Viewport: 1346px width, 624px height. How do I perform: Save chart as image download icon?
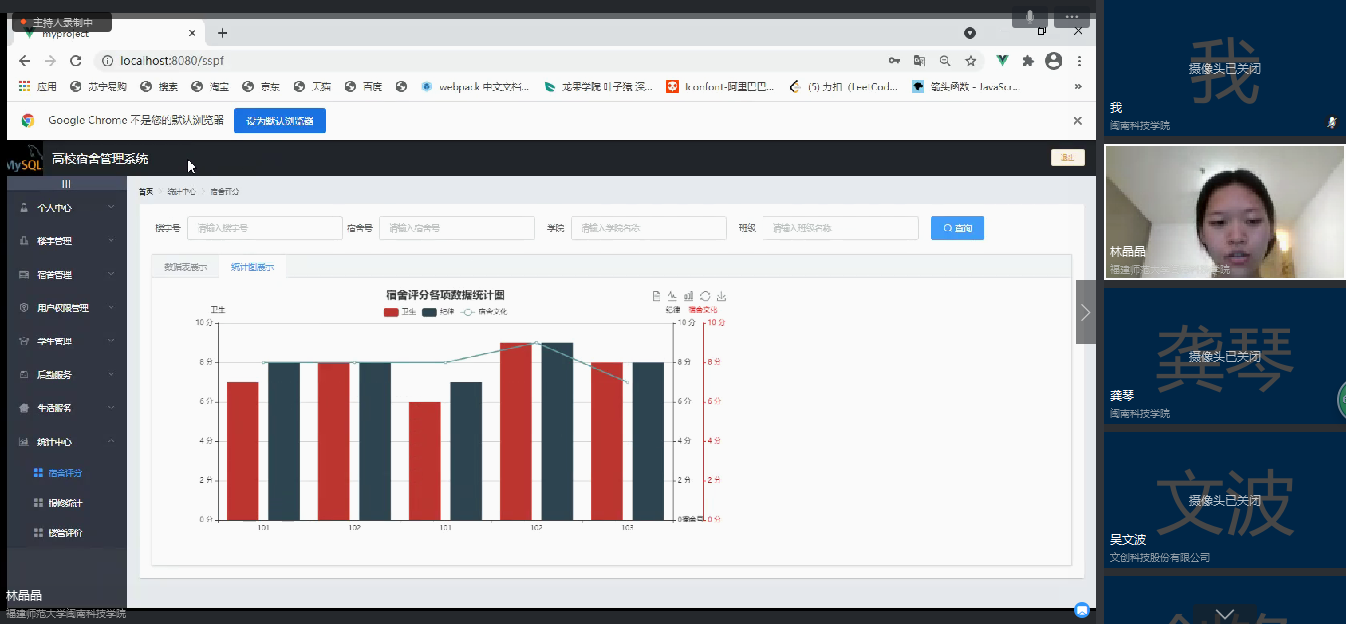(x=721, y=296)
